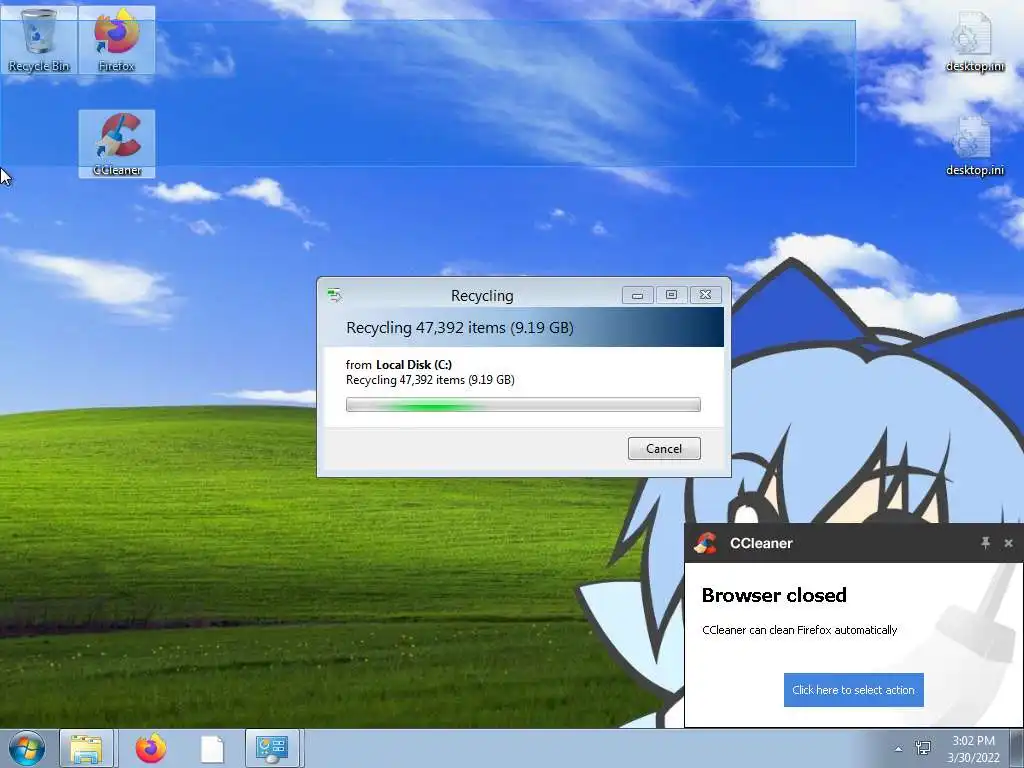Dismiss the CCleaner notification popup
The image size is (1024, 768).
1008,543
